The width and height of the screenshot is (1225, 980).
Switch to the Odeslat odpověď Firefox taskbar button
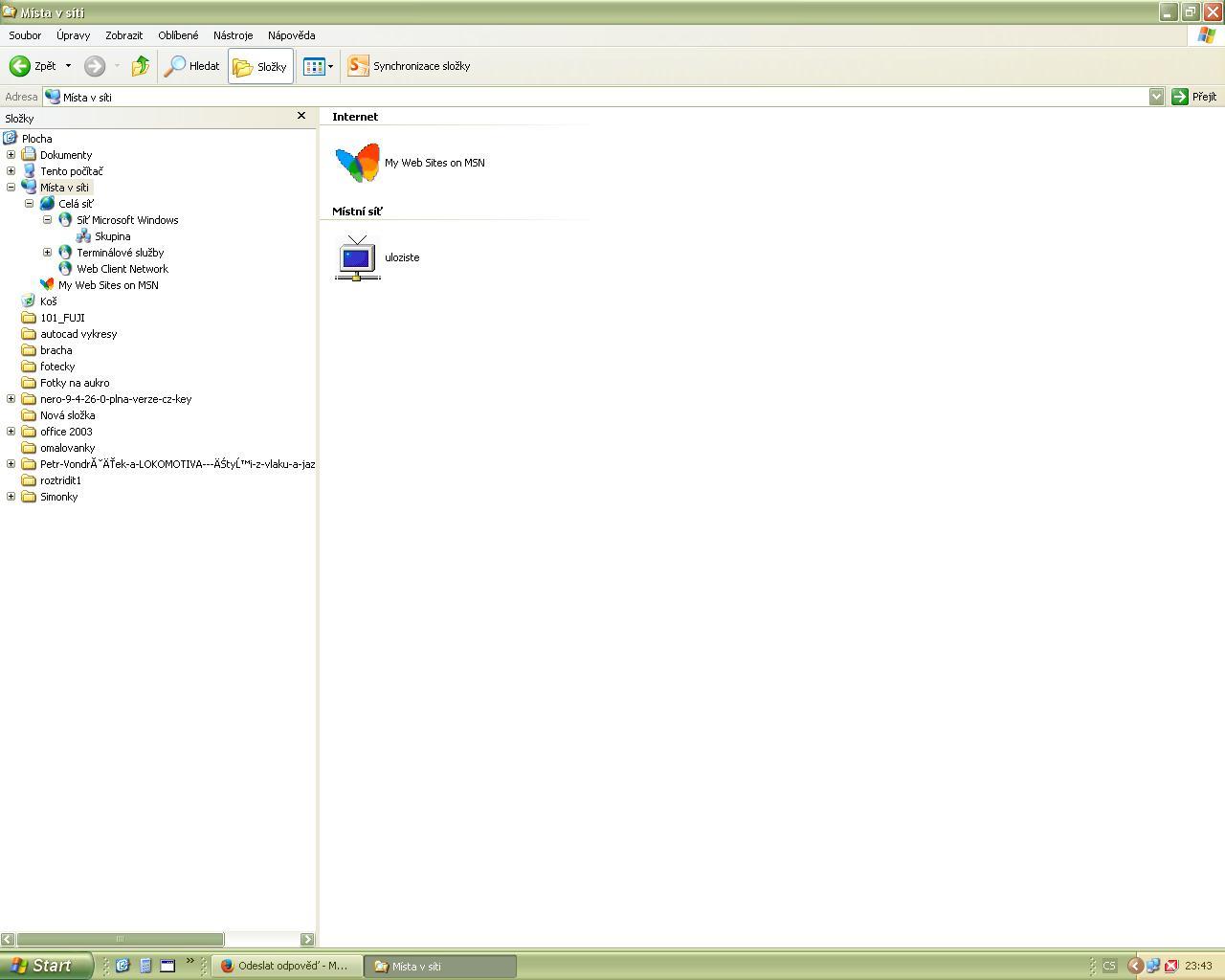[287, 966]
